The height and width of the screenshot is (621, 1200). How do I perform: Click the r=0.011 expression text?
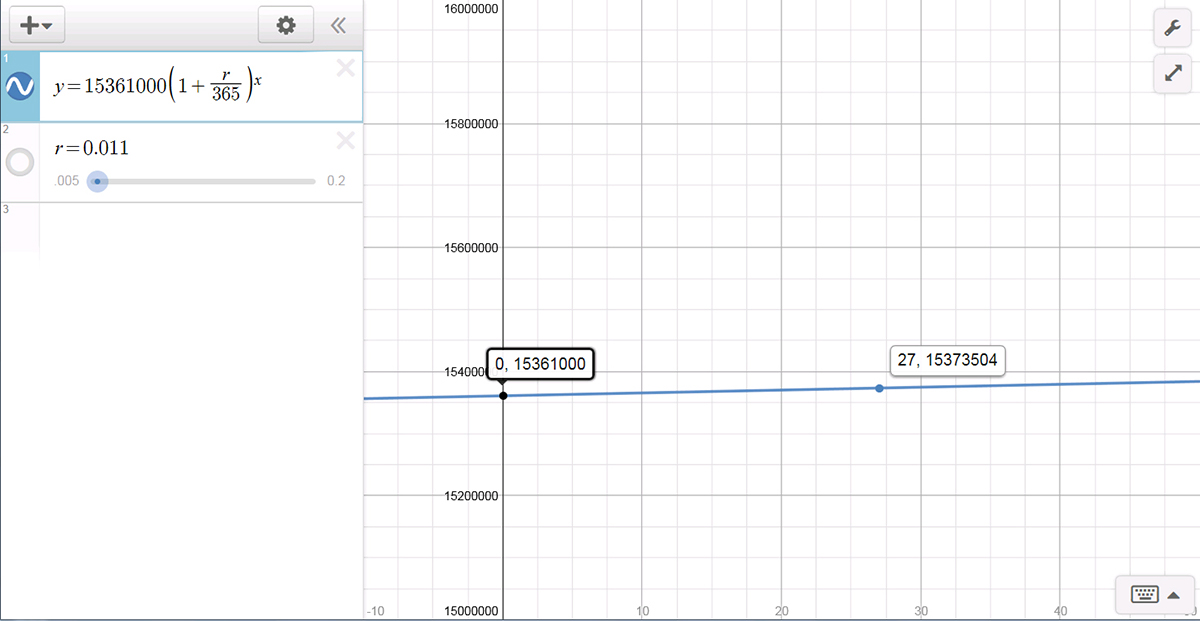pos(92,148)
